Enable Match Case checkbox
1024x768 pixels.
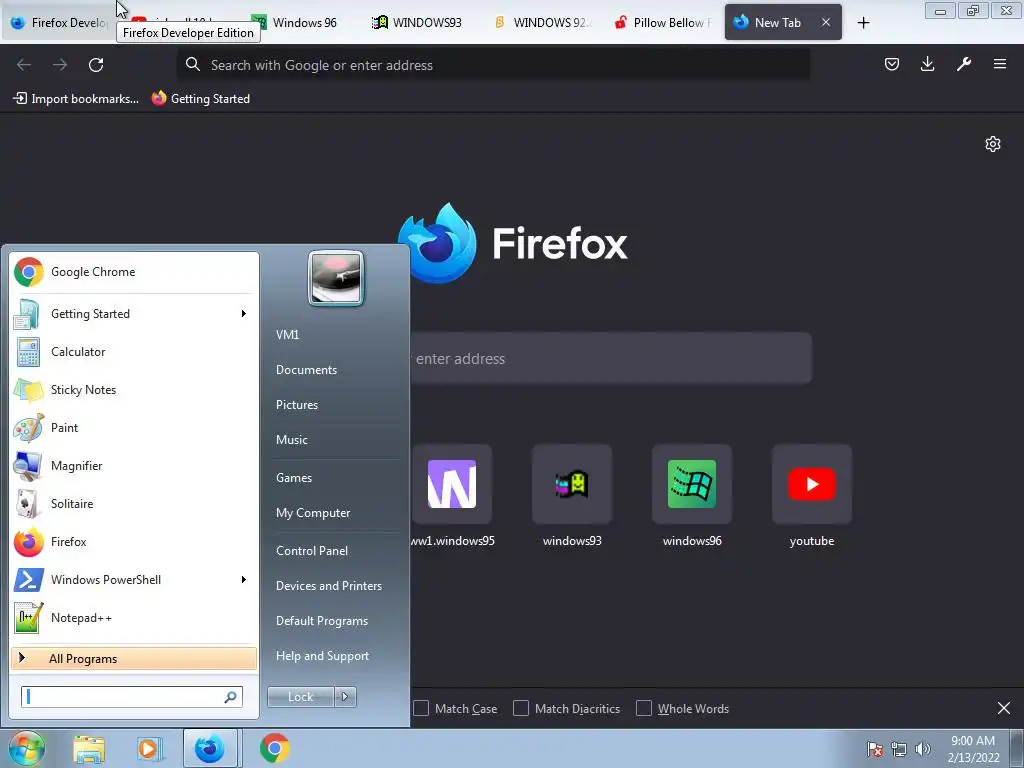pos(421,709)
